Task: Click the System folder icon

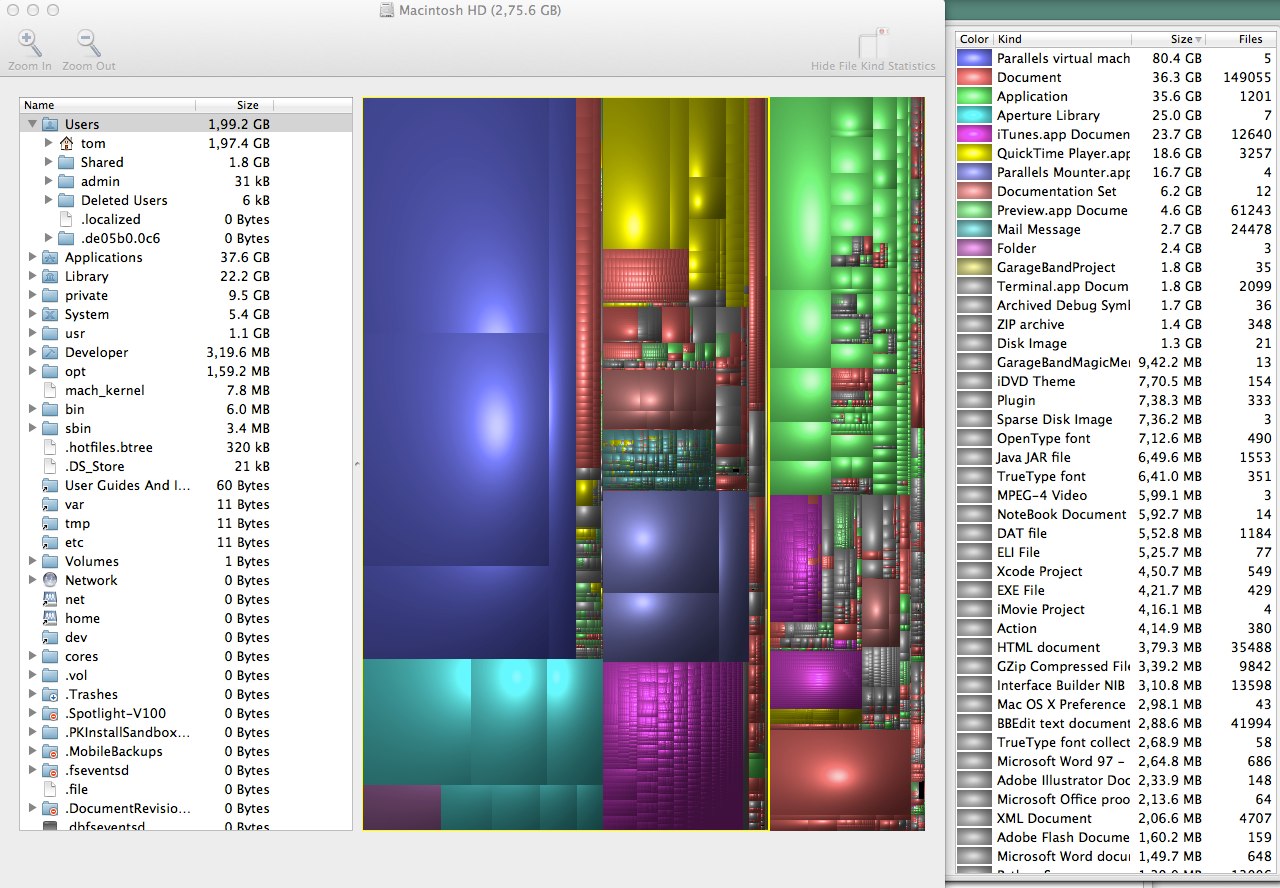Action: [x=50, y=315]
